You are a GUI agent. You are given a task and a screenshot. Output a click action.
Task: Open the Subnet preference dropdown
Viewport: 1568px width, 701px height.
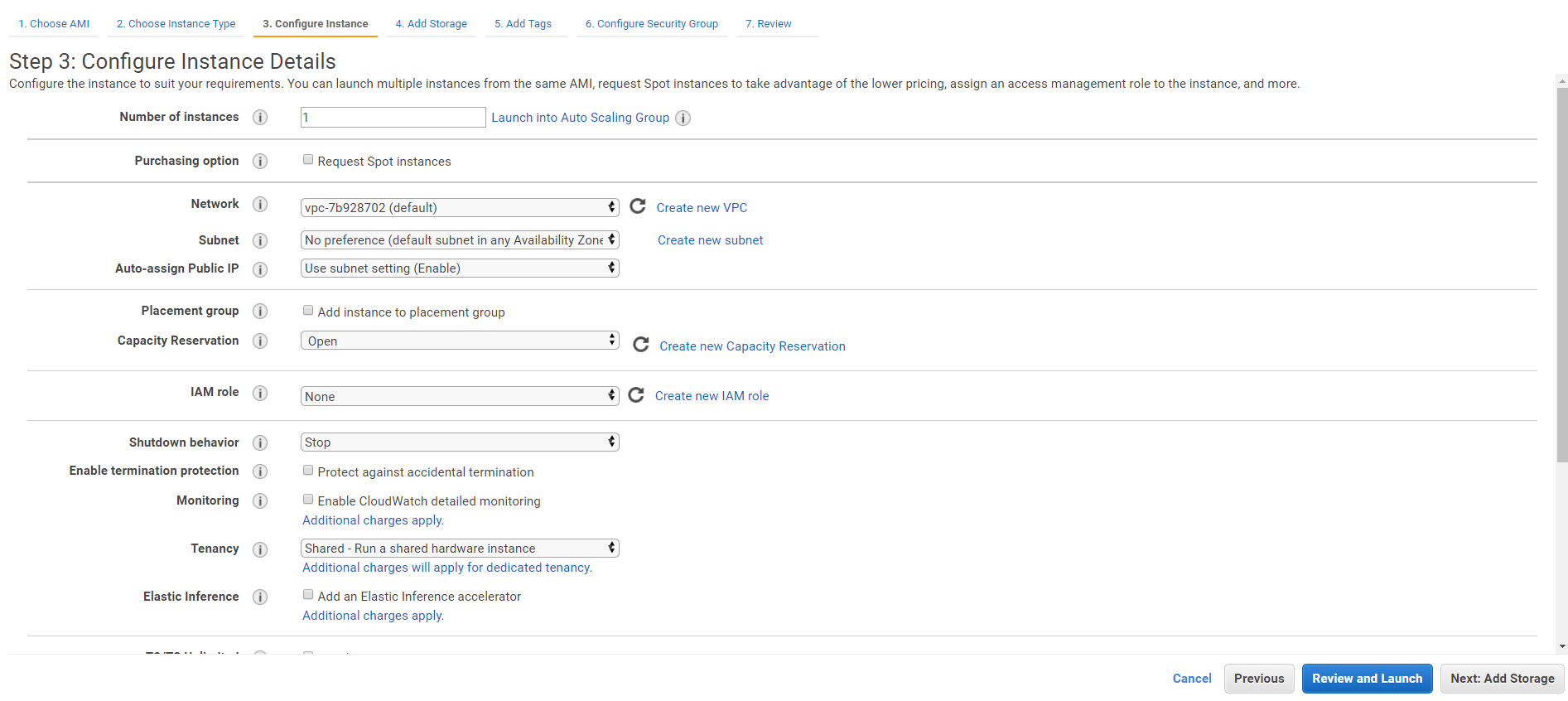[x=460, y=239]
